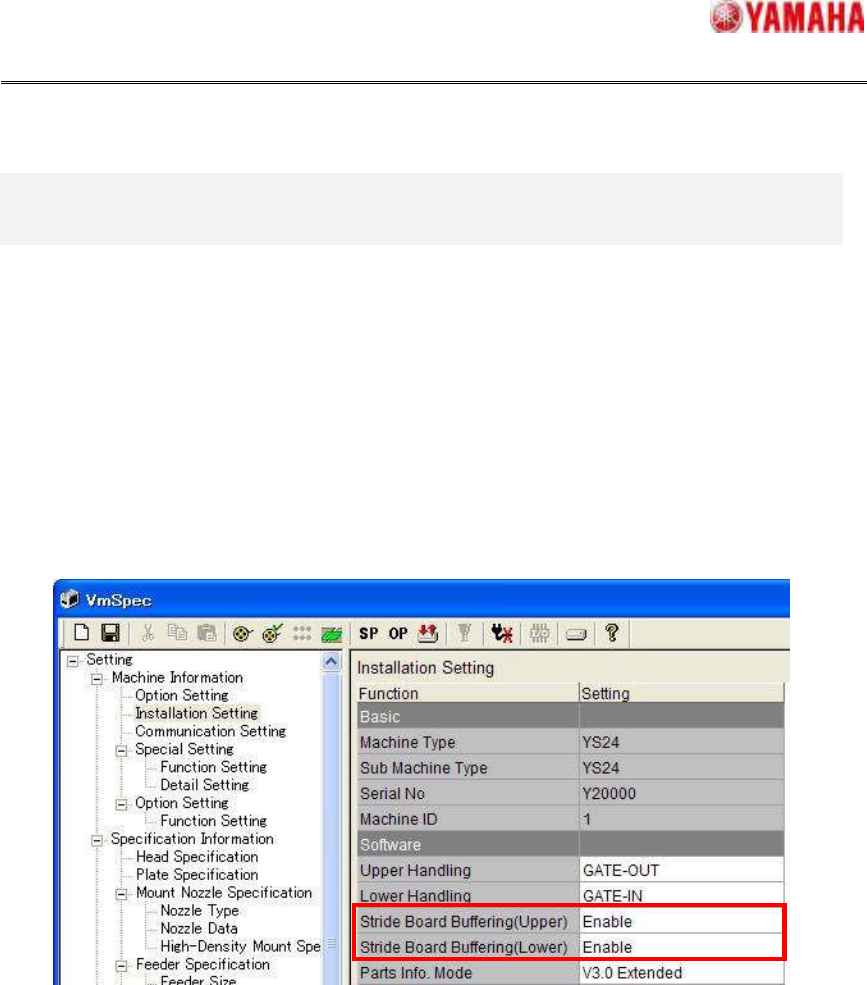Click the Sub Machine Type YS24 value

682,768
